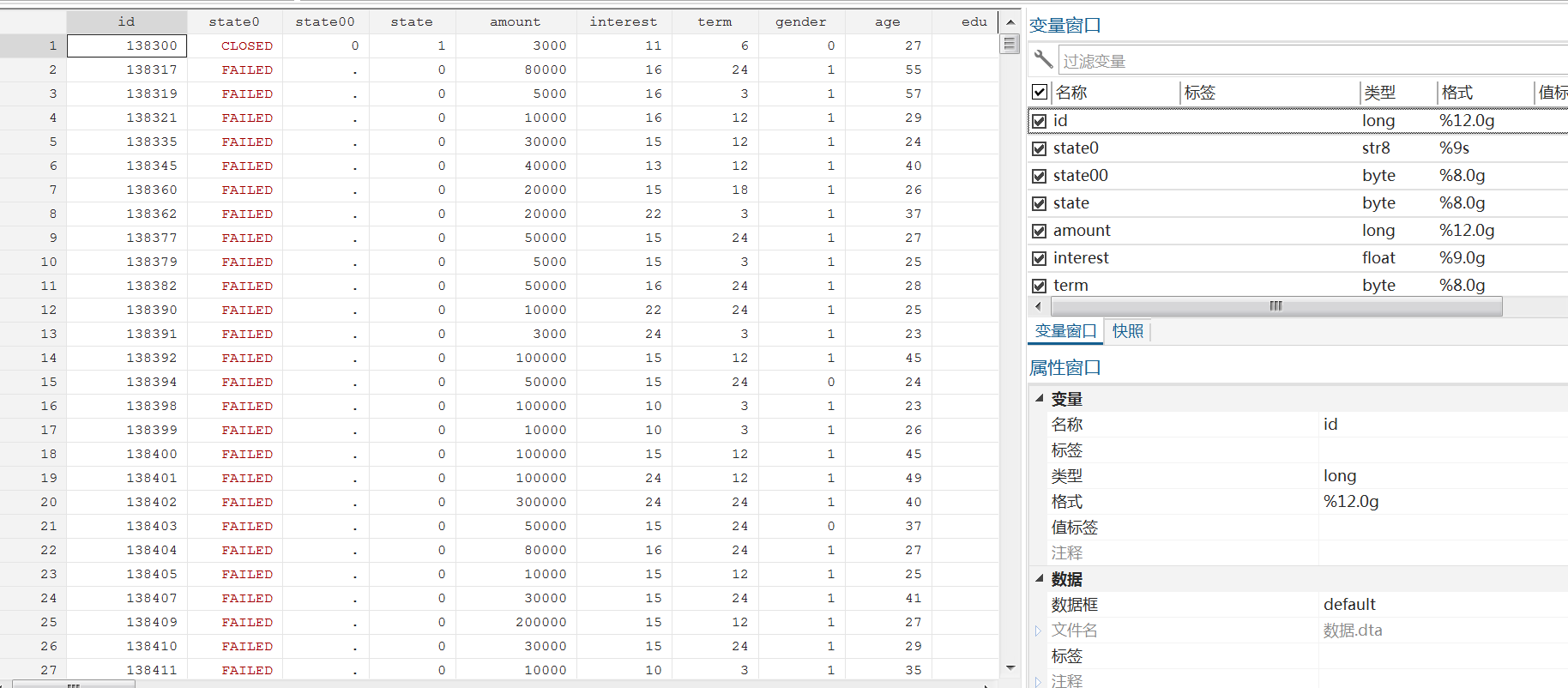Expand the 文件名 property row
Screen dimensions: 1568x688
pyautogui.click(x=1038, y=631)
